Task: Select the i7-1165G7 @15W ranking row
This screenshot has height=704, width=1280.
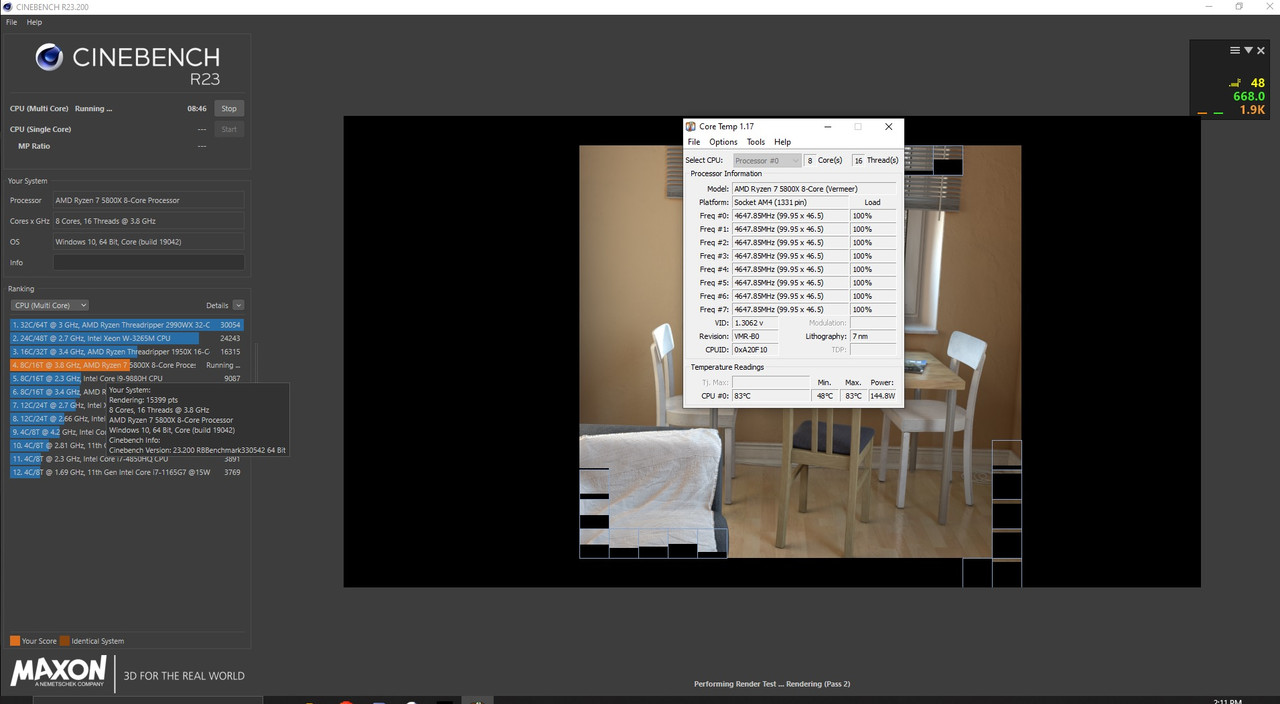Action: click(x=127, y=472)
